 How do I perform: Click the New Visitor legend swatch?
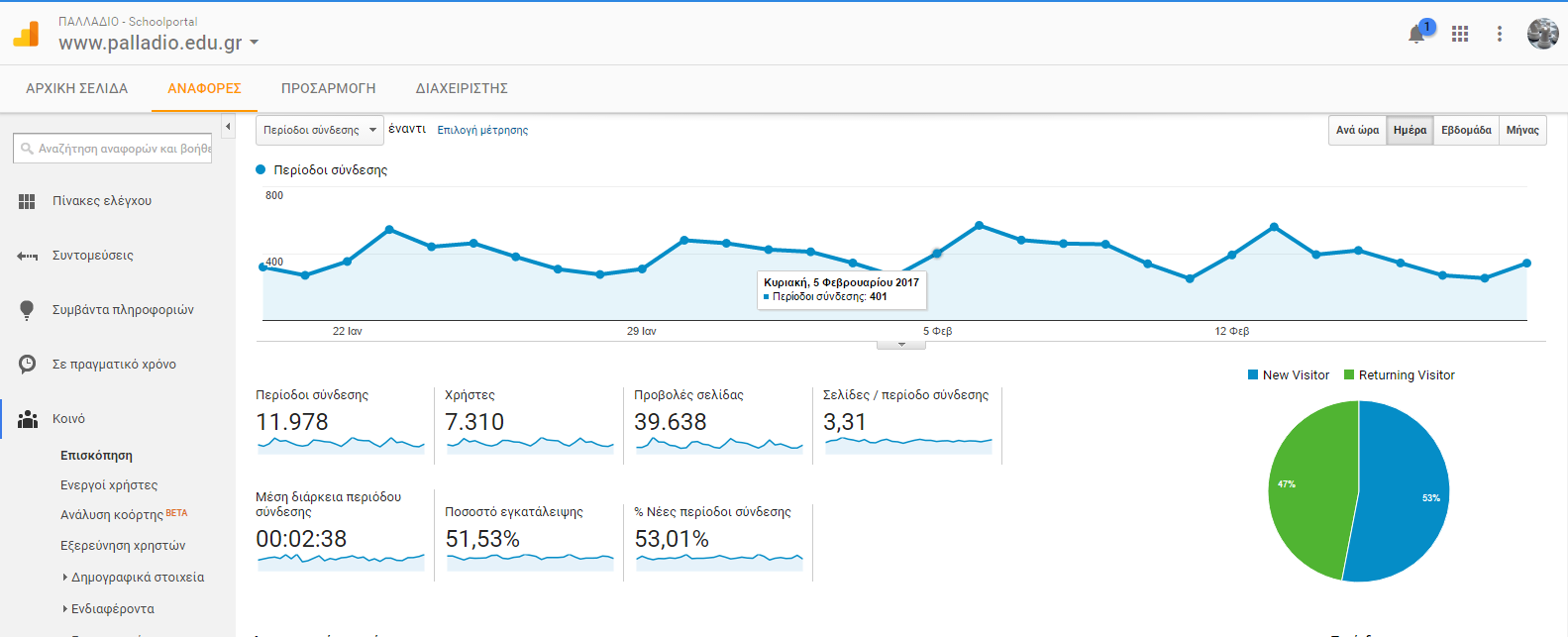(x=1253, y=374)
